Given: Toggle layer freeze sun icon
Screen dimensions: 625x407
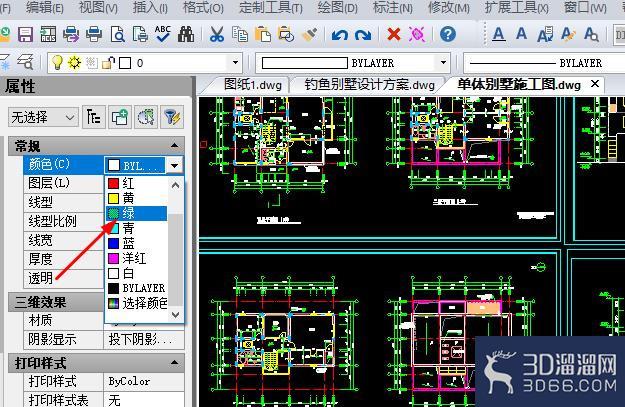Looking at the screenshot, I should [75, 63].
